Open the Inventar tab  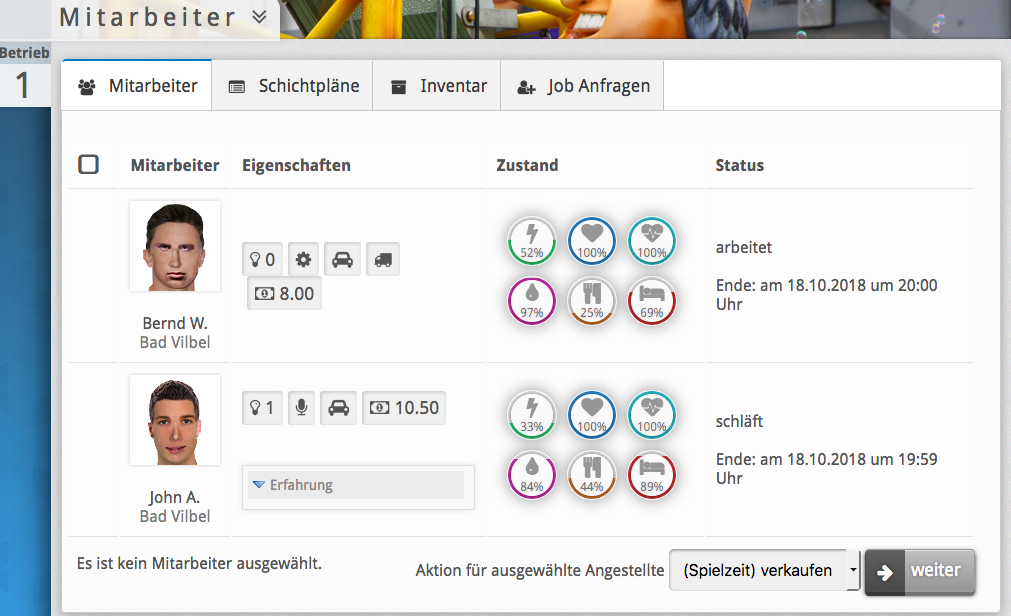pyautogui.click(x=438, y=86)
